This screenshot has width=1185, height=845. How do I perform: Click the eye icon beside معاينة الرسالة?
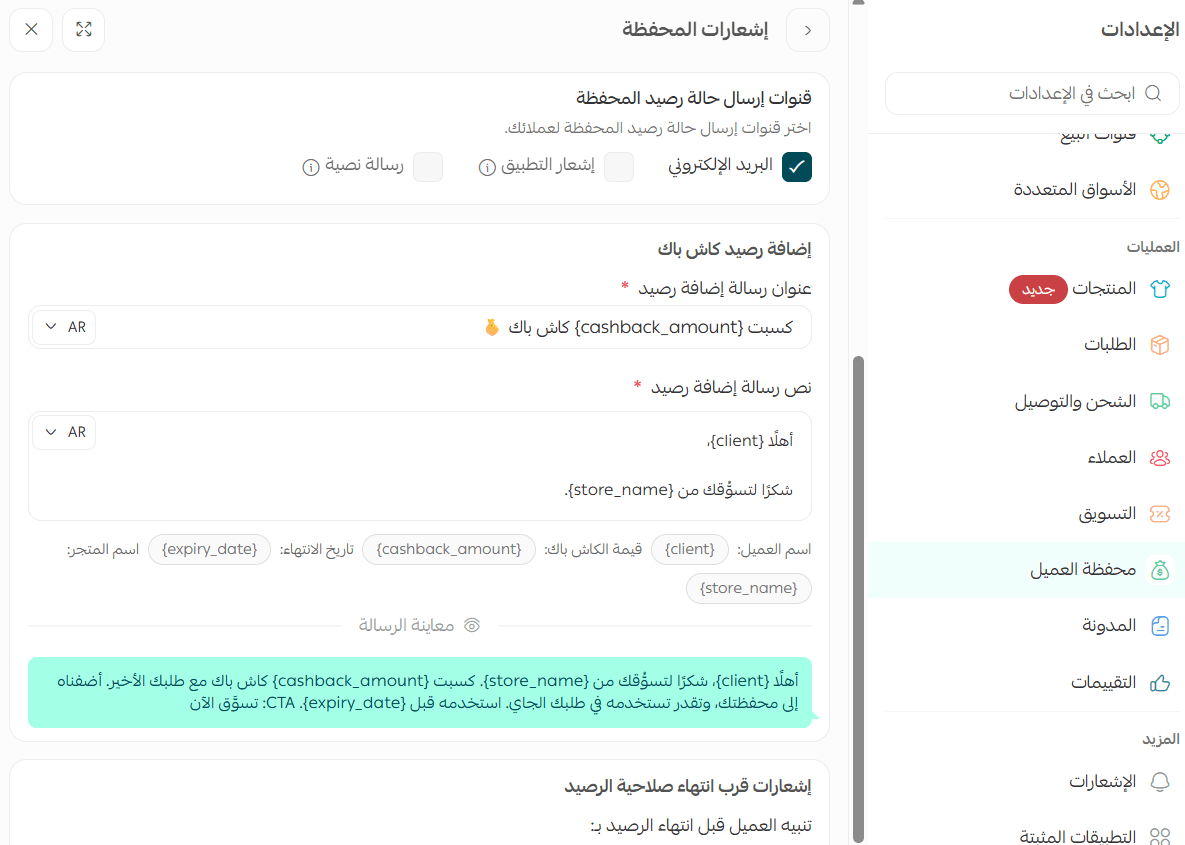click(x=472, y=625)
